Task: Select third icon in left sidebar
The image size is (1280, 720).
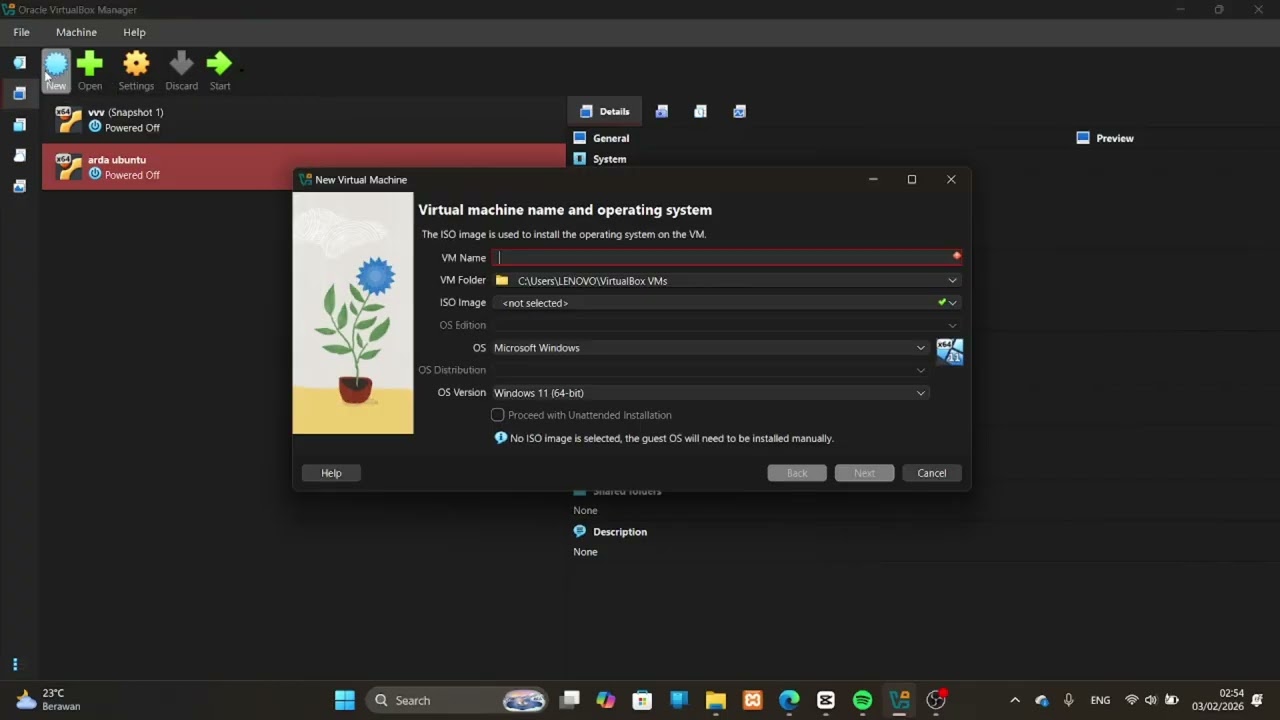Action: pyautogui.click(x=19, y=125)
